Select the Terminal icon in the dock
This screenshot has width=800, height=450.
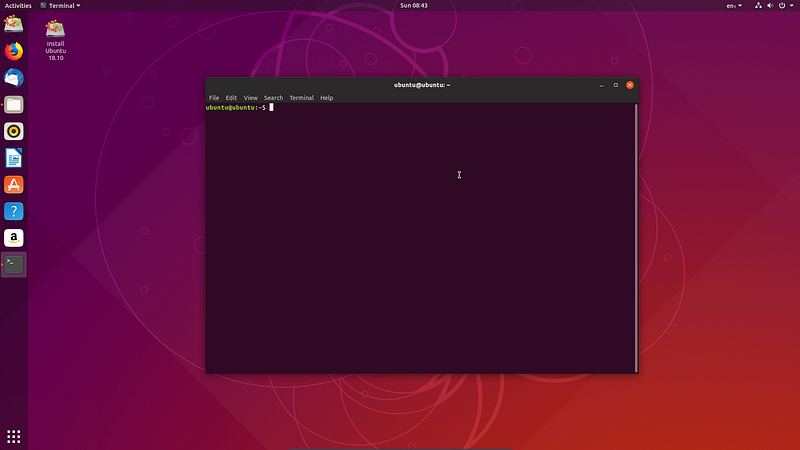(x=14, y=264)
